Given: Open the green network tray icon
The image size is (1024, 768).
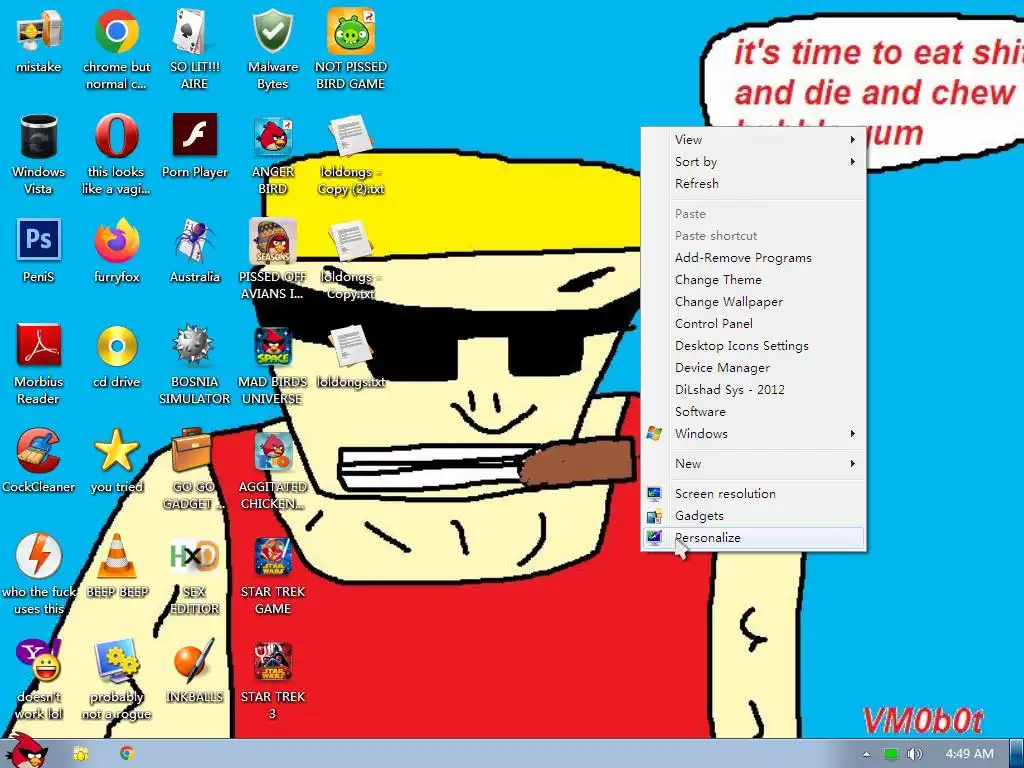Looking at the screenshot, I should click(x=891, y=754).
